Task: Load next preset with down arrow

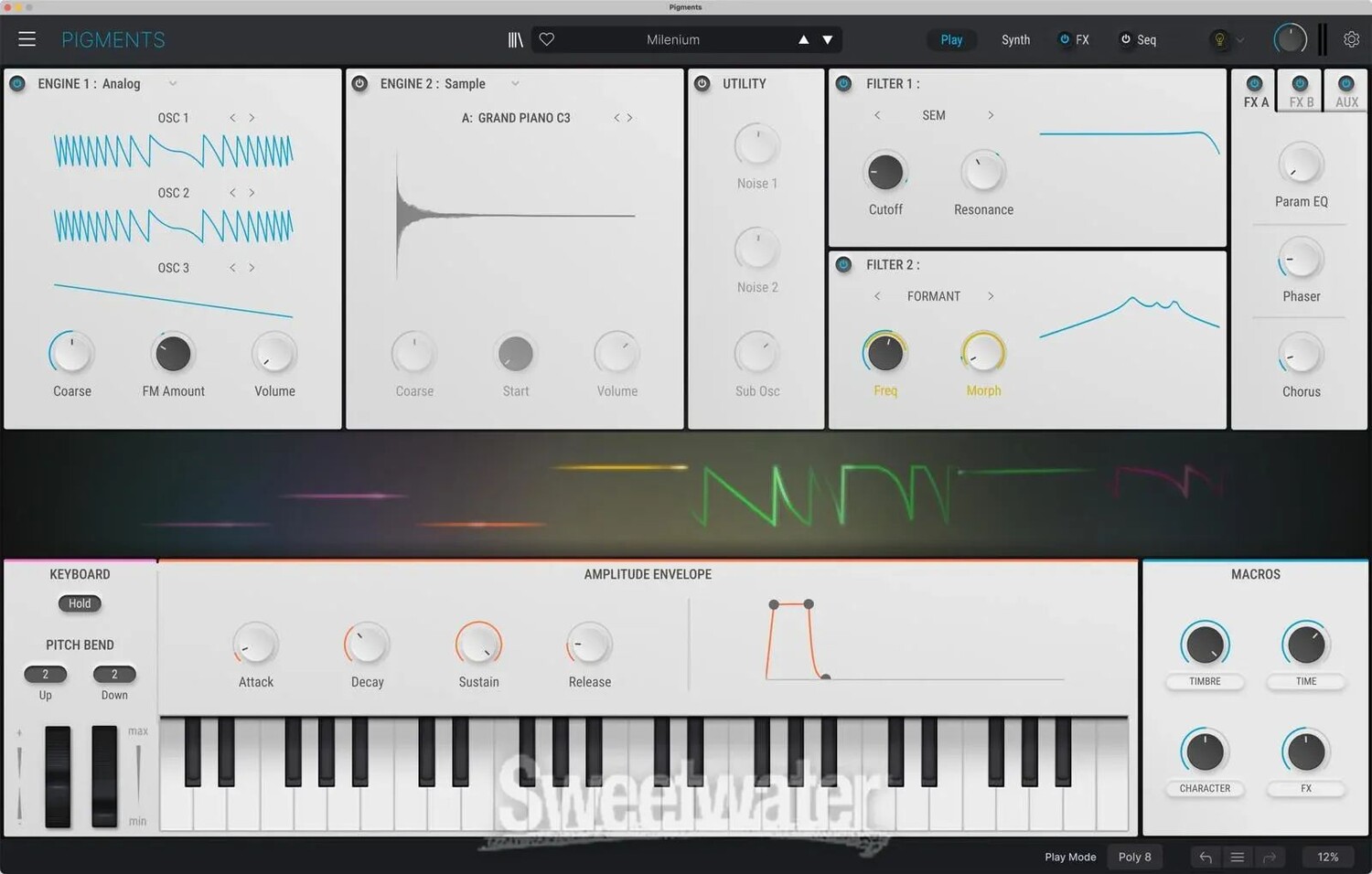Action: coord(828,39)
